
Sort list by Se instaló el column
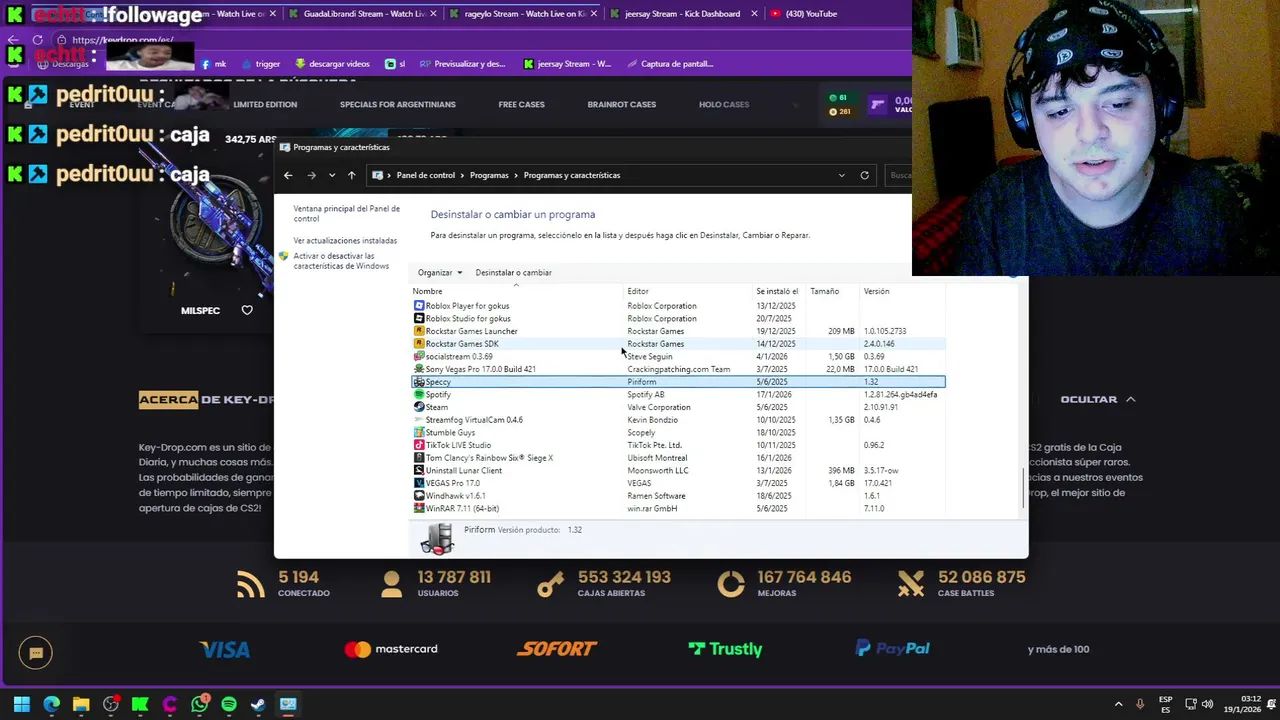click(x=777, y=291)
